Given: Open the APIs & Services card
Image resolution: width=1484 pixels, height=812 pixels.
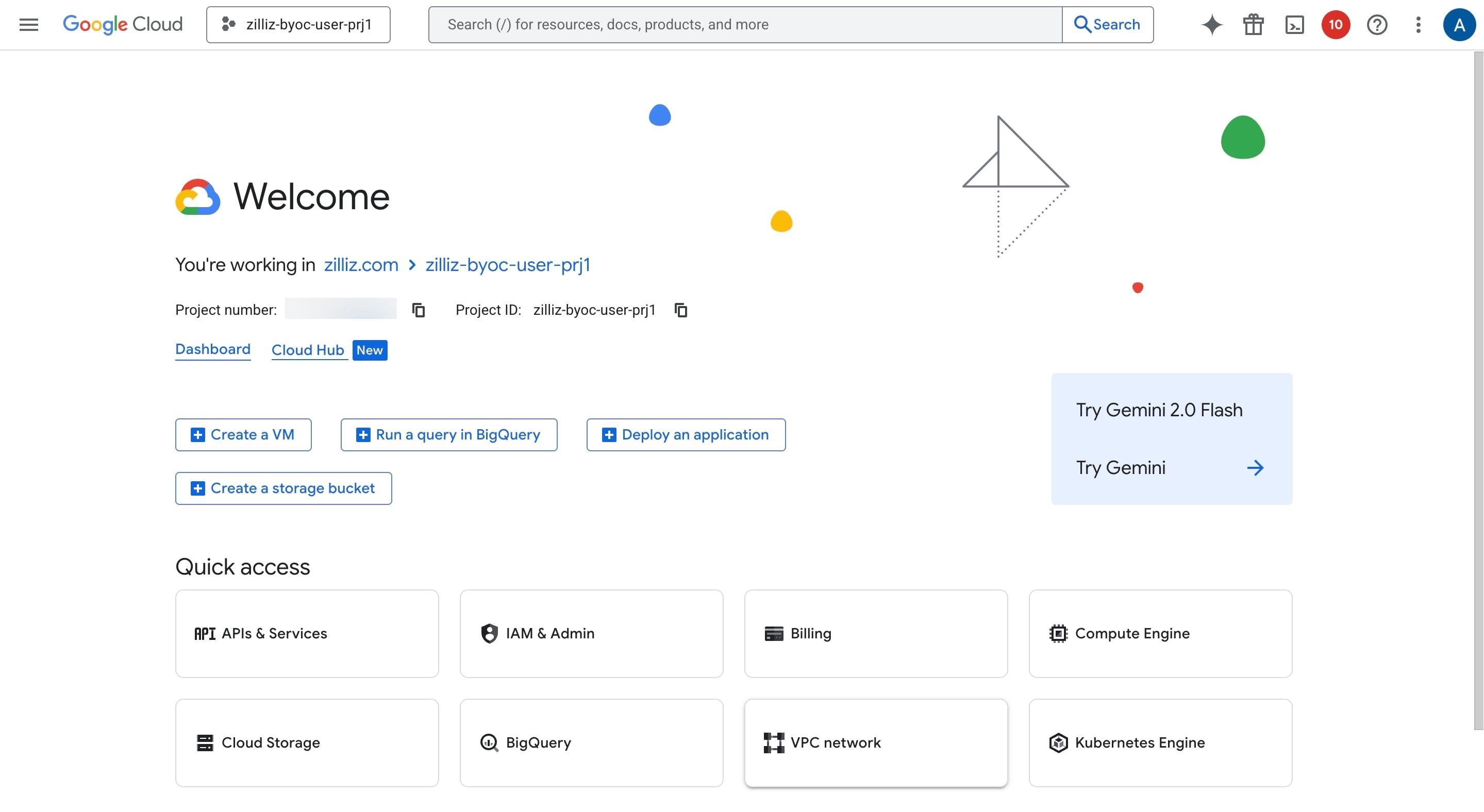Looking at the screenshot, I should point(307,634).
